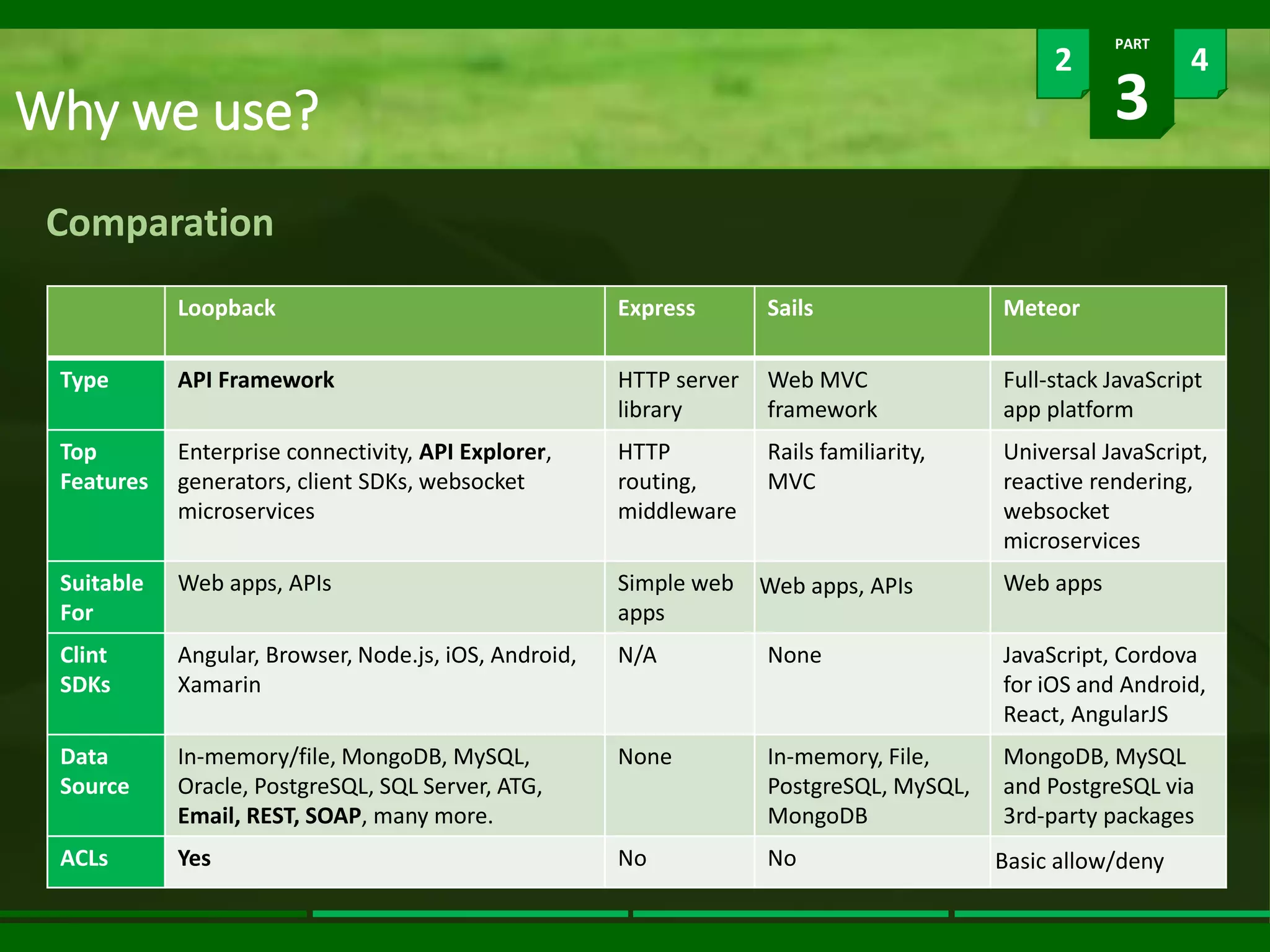The width and height of the screenshot is (1270, 952).
Task: Click the 'Enterprise connectivity, API Explorer' cell
Action: 385,496
